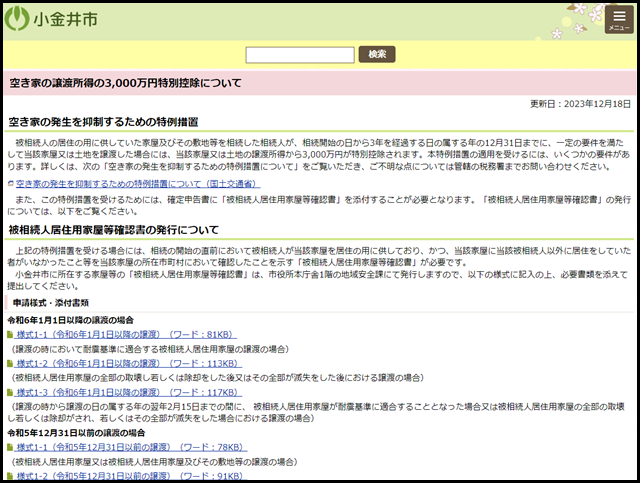Screen dimensions: 640x483
Task: Click the file icon beside 様式1-2 (91KB)
Action: click(x=10, y=476)
